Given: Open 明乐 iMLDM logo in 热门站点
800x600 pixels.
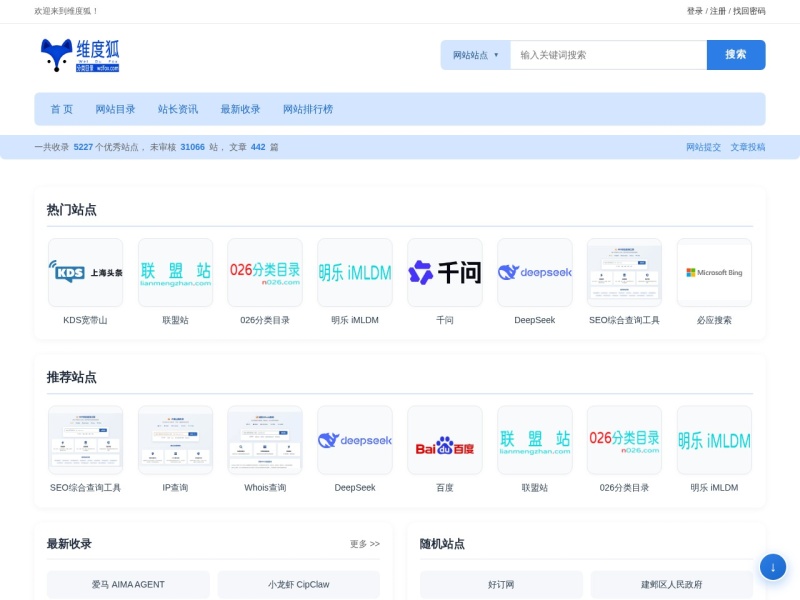Looking at the screenshot, I should pyautogui.click(x=355, y=272).
